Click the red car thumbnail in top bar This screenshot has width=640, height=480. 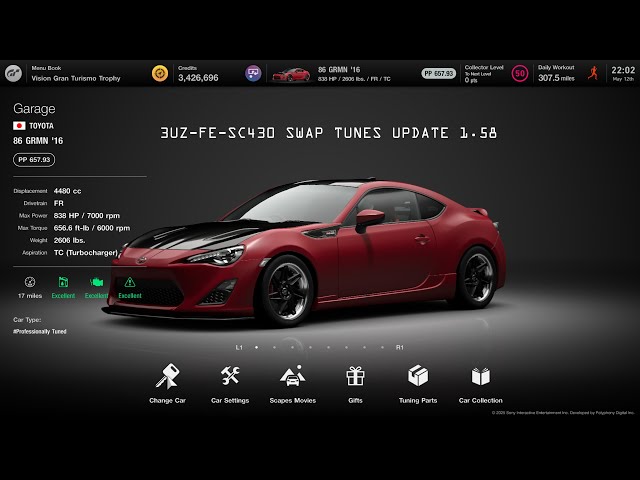click(x=291, y=75)
